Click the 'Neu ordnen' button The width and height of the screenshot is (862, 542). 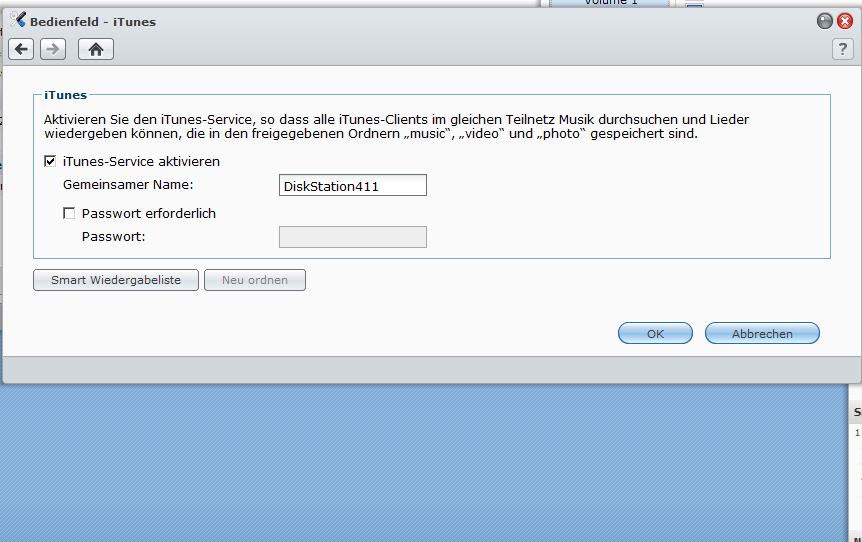click(255, 280)
